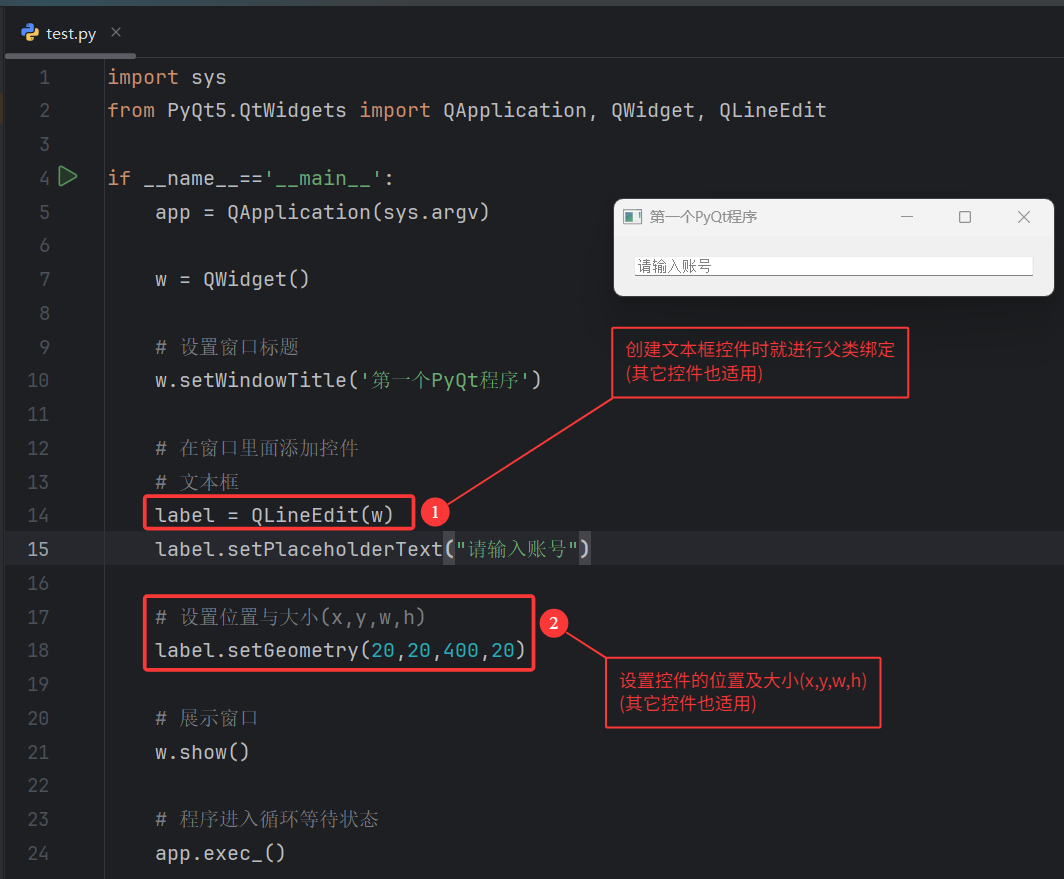Click label.setPlaceholderText code line
This screenshot has width=1064, height=879.
point(373,549)
